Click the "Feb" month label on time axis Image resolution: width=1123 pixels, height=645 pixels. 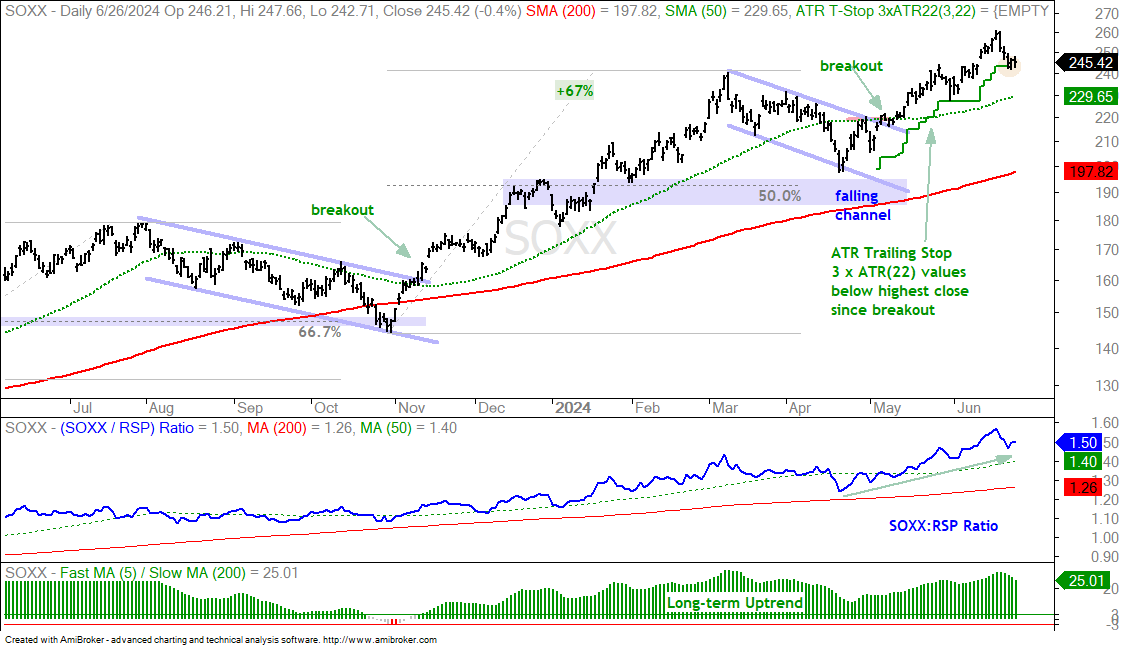647,408
